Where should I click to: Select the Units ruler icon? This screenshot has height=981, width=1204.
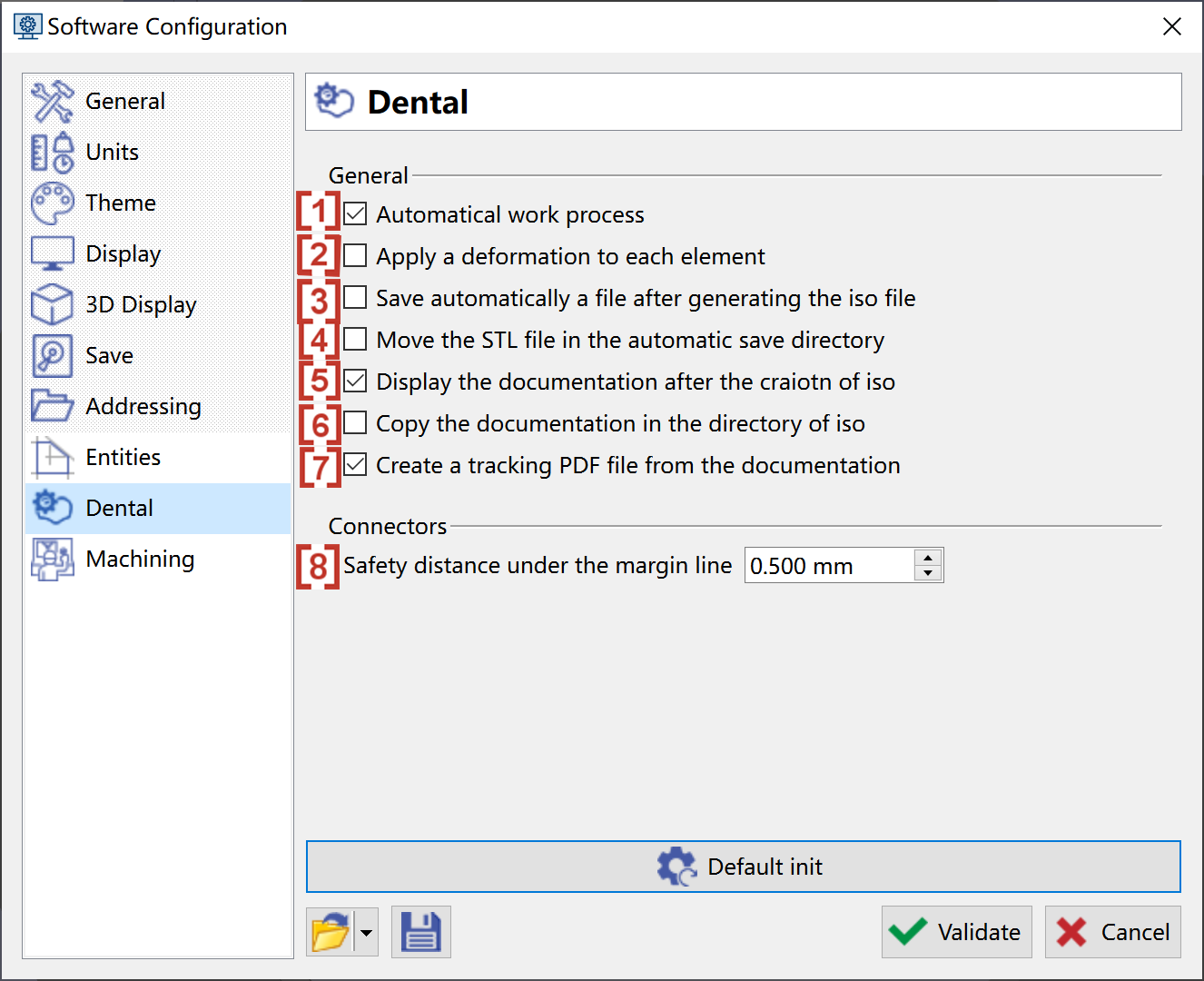click(x=52, y=152)
